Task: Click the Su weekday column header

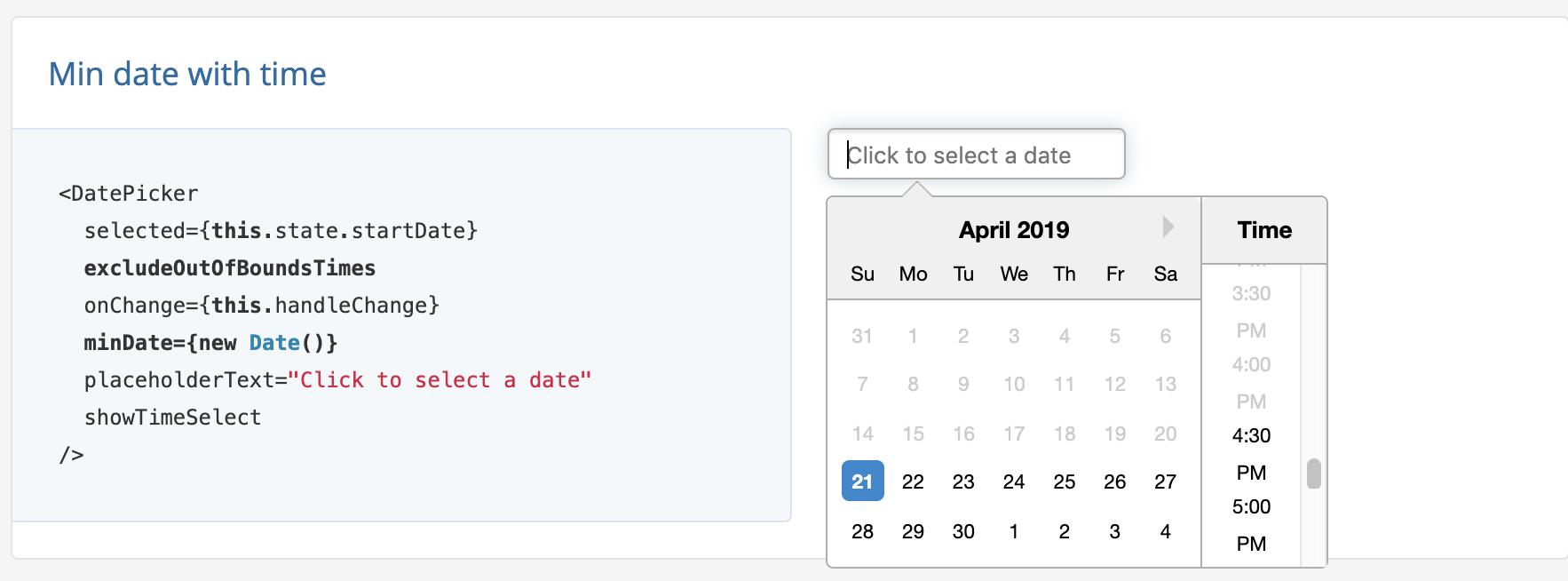Action: (x=861, y=274)
